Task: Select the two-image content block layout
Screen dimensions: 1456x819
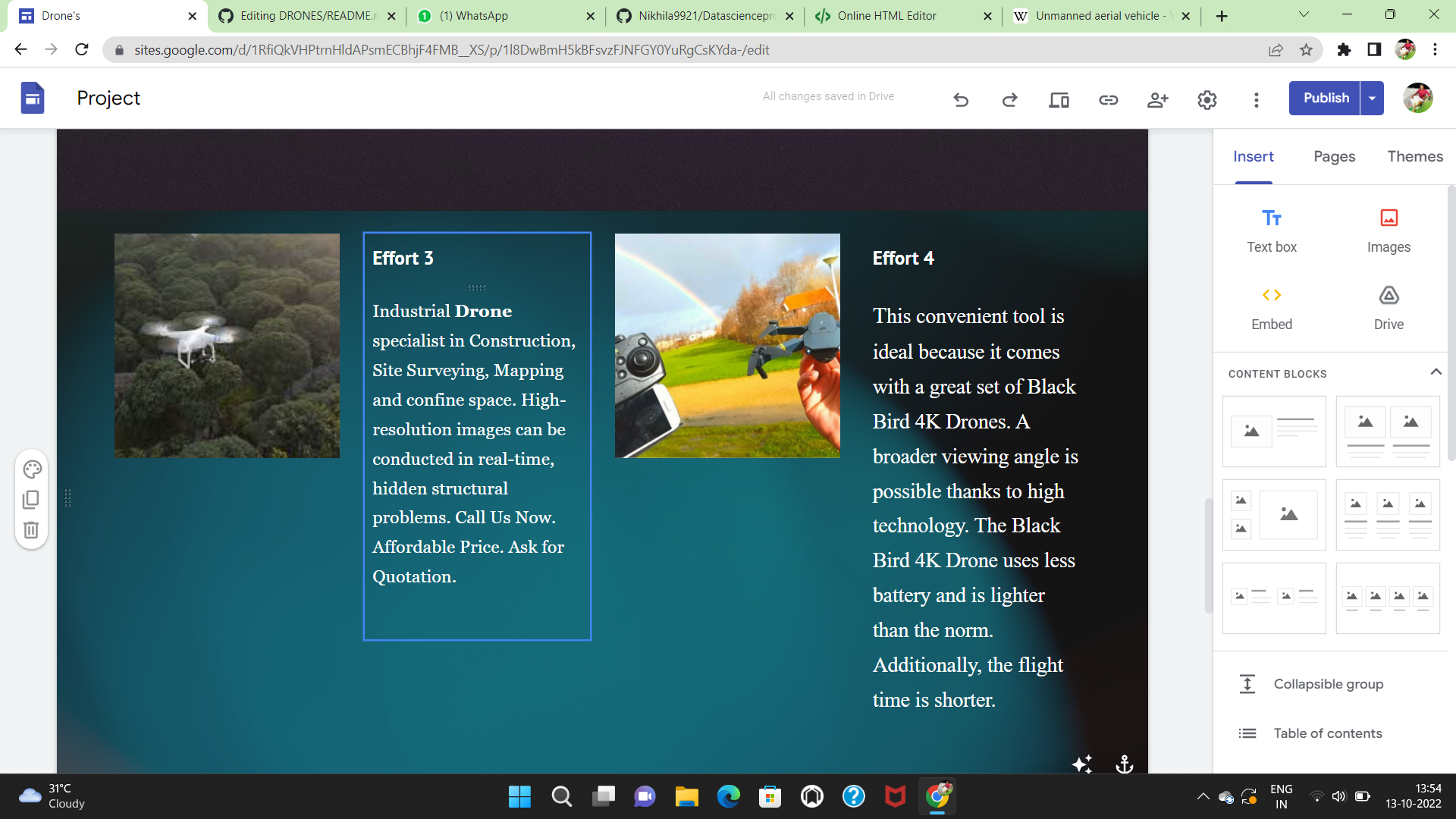Action: click(1388, 431)
